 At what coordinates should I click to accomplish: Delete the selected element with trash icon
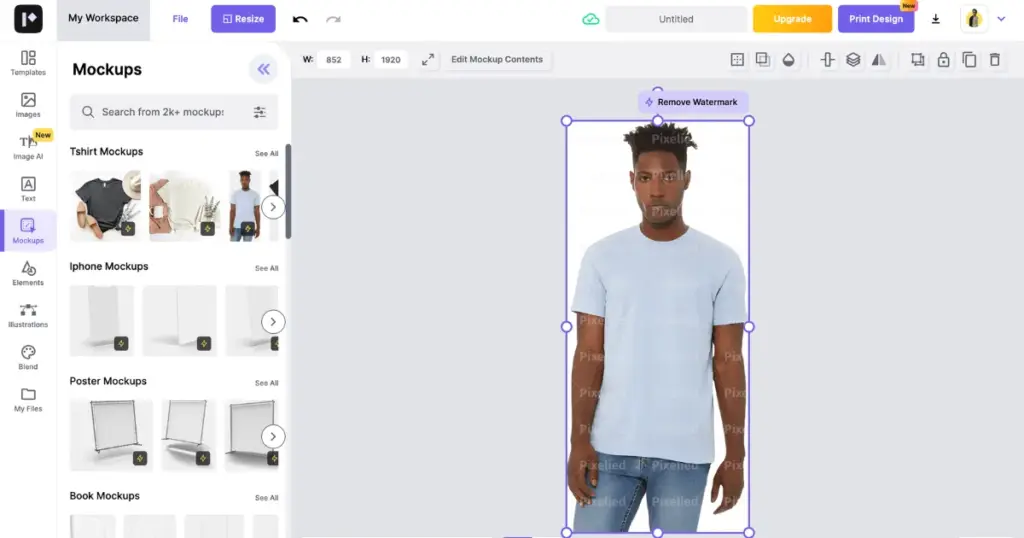point(995,59)
